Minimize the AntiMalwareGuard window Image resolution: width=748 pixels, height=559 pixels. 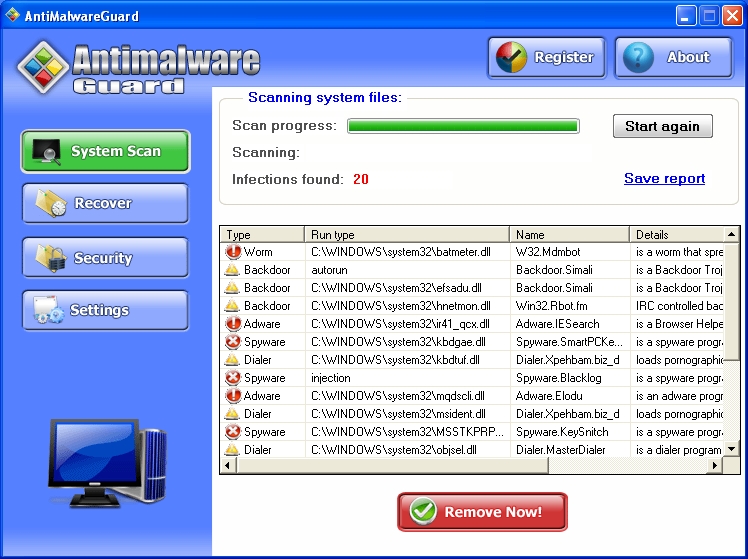click(x=686, y=16)
